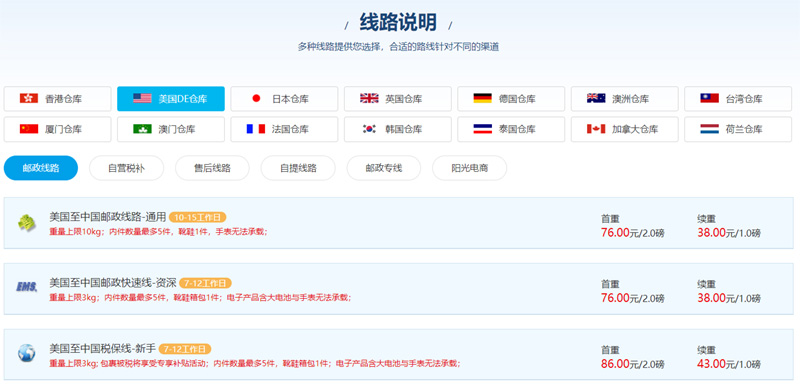Click the EMS logo icon
This screenshot has height=392, width=800.
point(27,287)
